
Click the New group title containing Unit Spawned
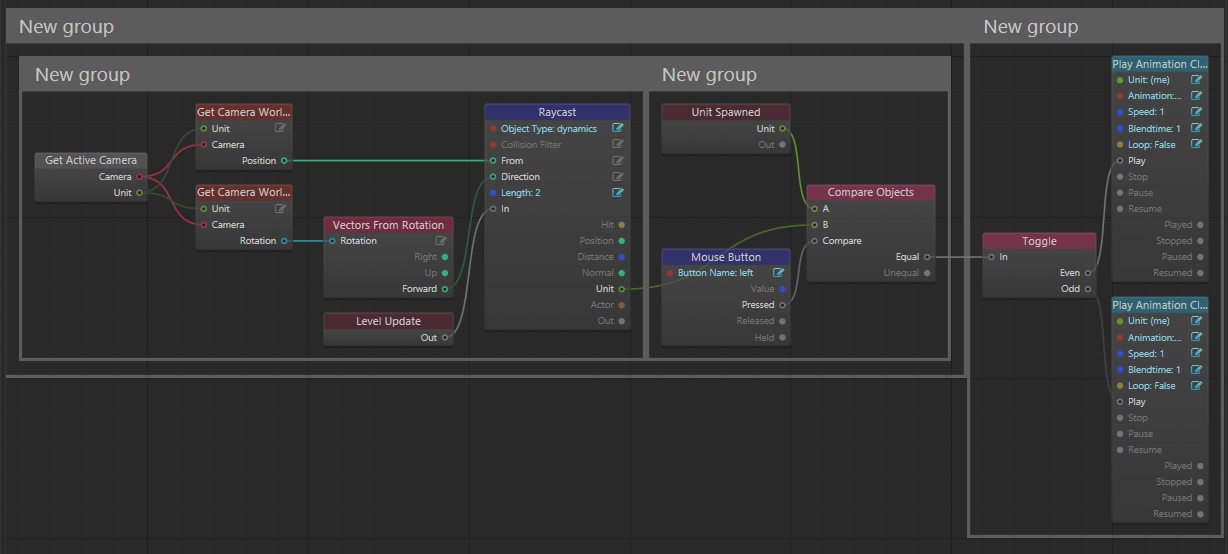click(x=709, y=75)
